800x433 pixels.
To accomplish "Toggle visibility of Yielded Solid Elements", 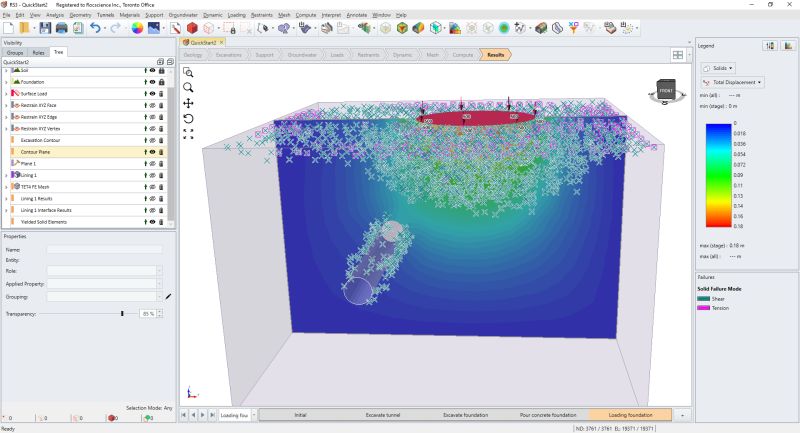I will [x=153, y=222].
